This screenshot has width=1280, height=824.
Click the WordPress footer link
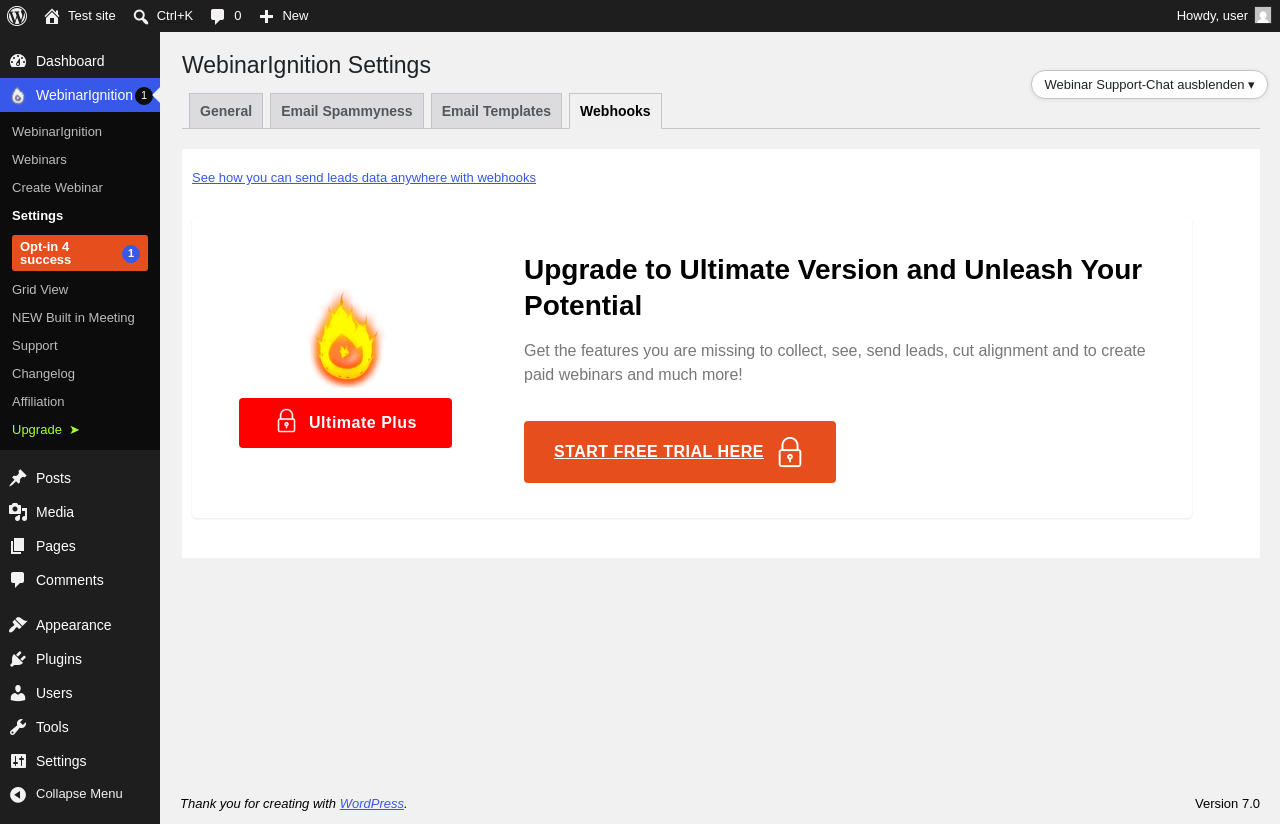pyautogui.click(x=372, y=804)
